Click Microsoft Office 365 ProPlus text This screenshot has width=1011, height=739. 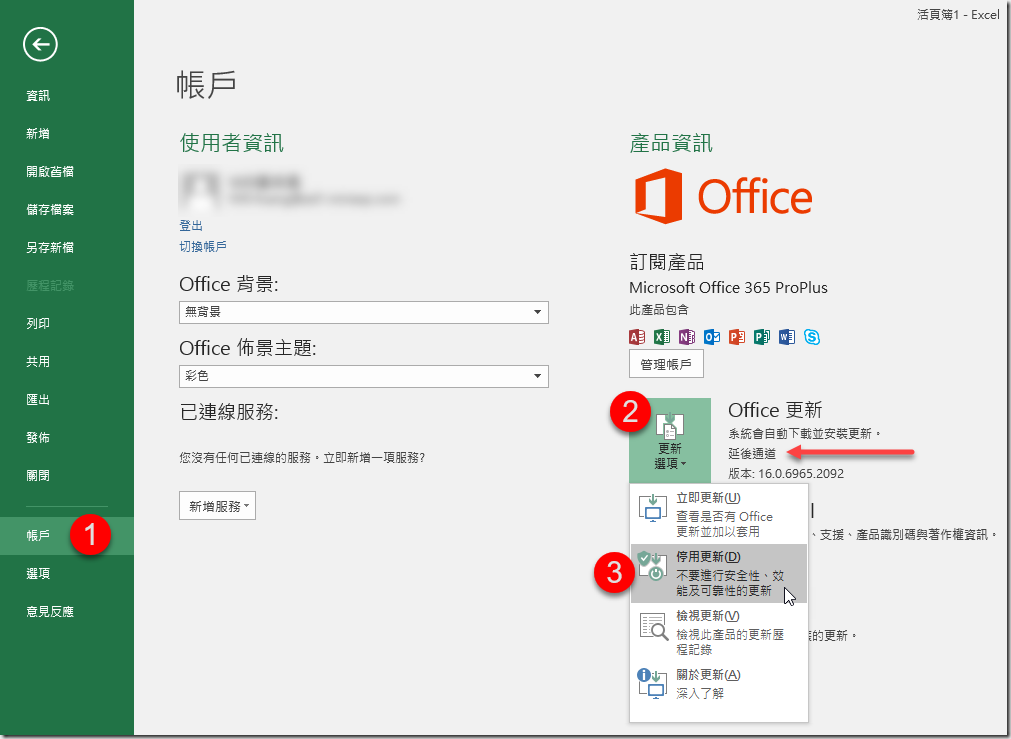point(729,288)
